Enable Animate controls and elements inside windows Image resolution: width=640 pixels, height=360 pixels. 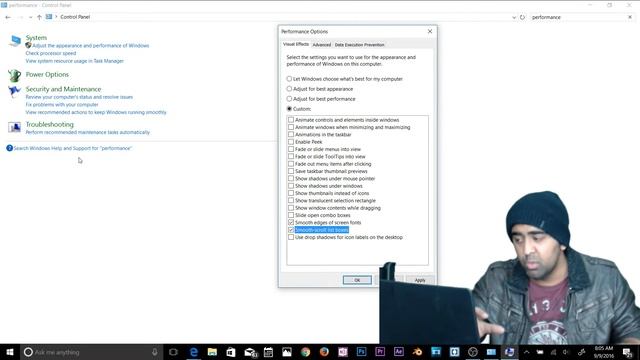pos(291,120)
